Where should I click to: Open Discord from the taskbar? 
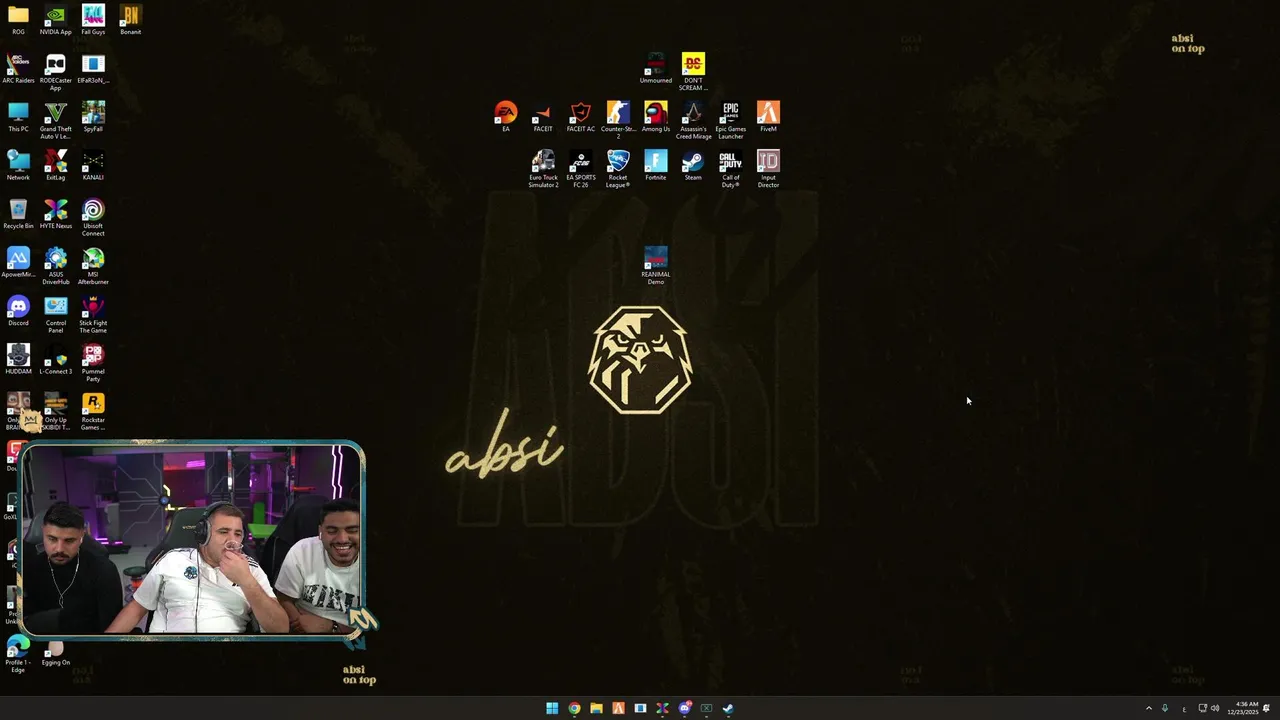[684, 708]
